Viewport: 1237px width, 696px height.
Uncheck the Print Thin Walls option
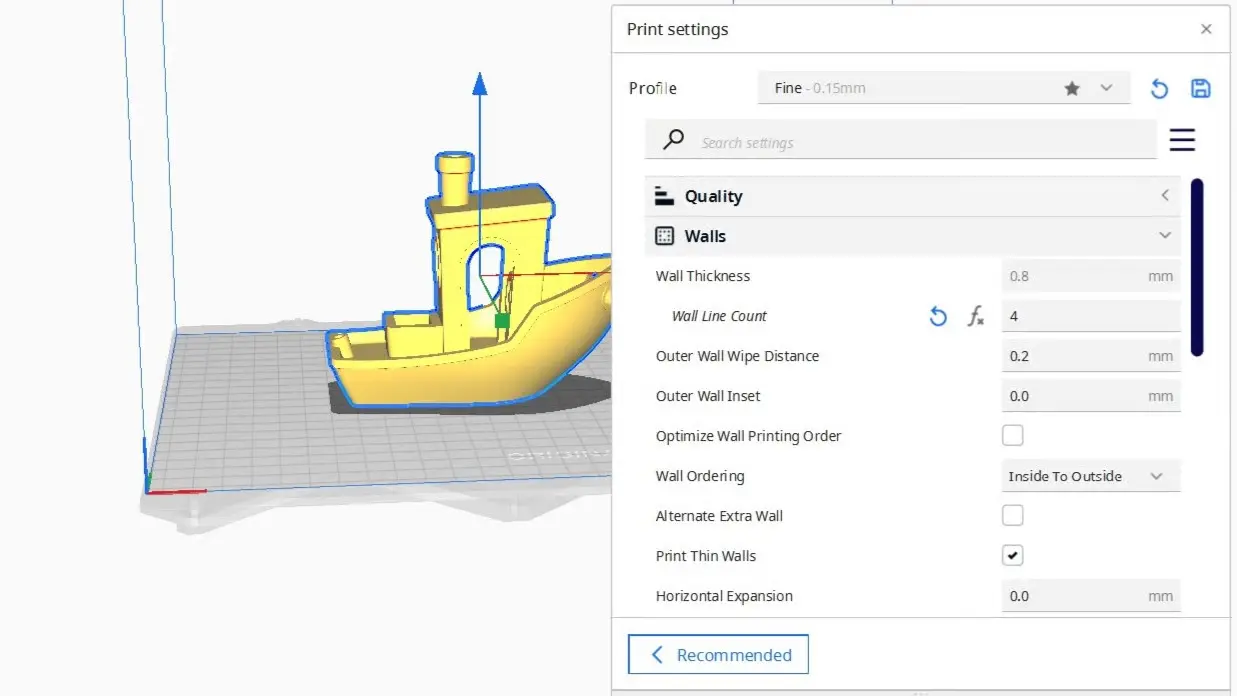(1013, 556)
